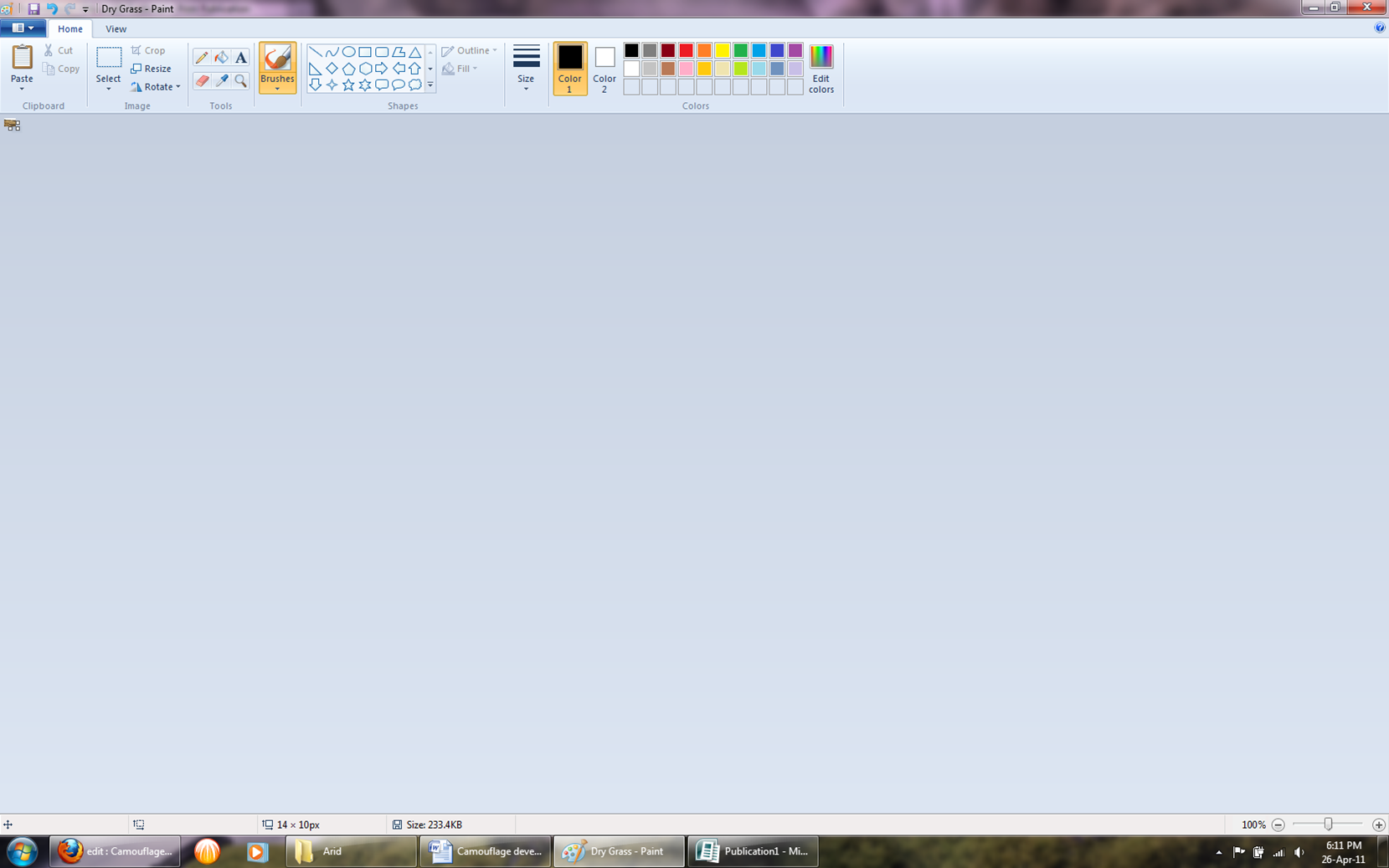This screenshot has width=1389, height=868.
Task: Click the Cut button
Action: point(59,50)
